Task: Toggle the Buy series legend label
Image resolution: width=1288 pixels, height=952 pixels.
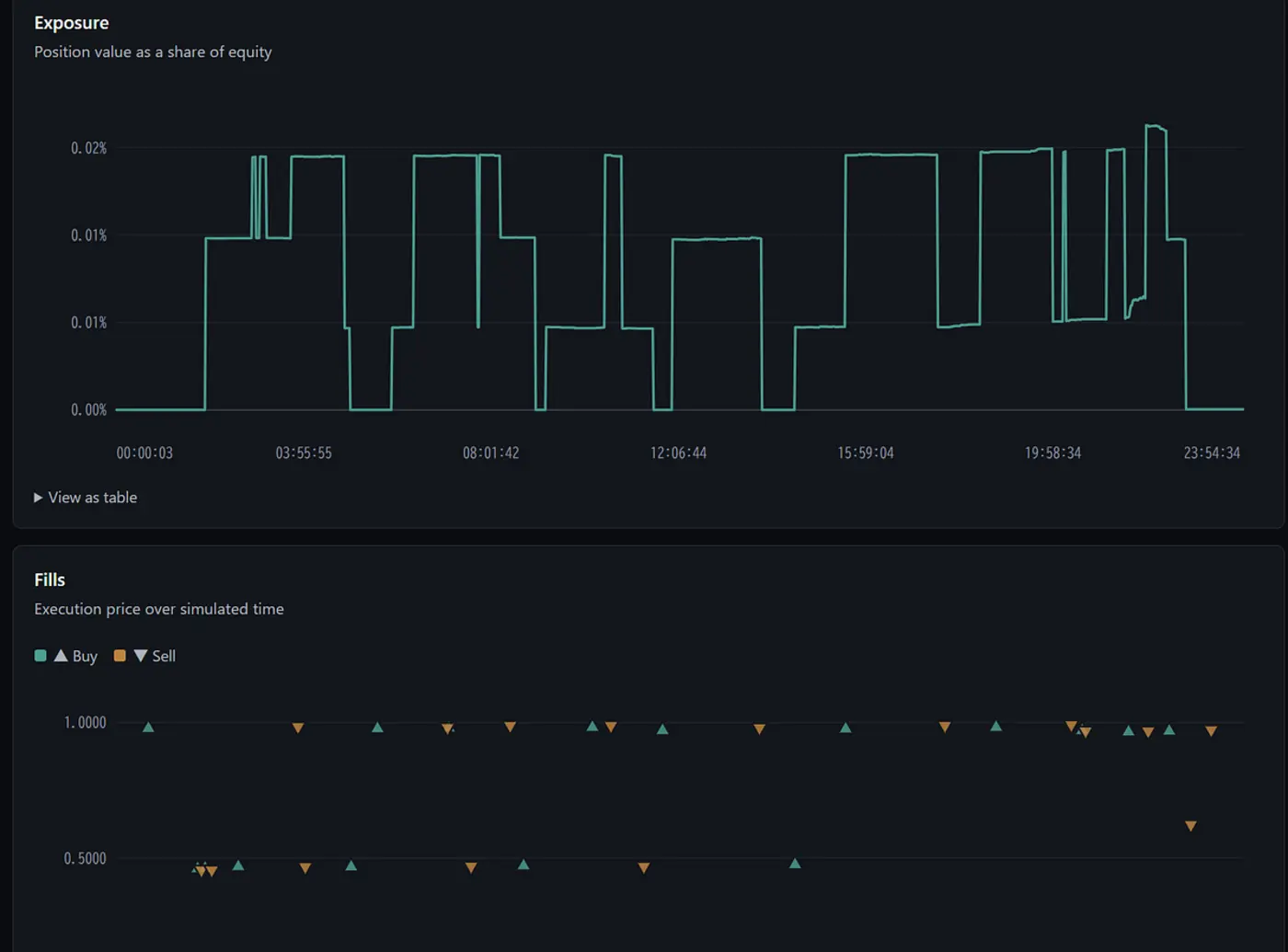Action: click(85, 656)
